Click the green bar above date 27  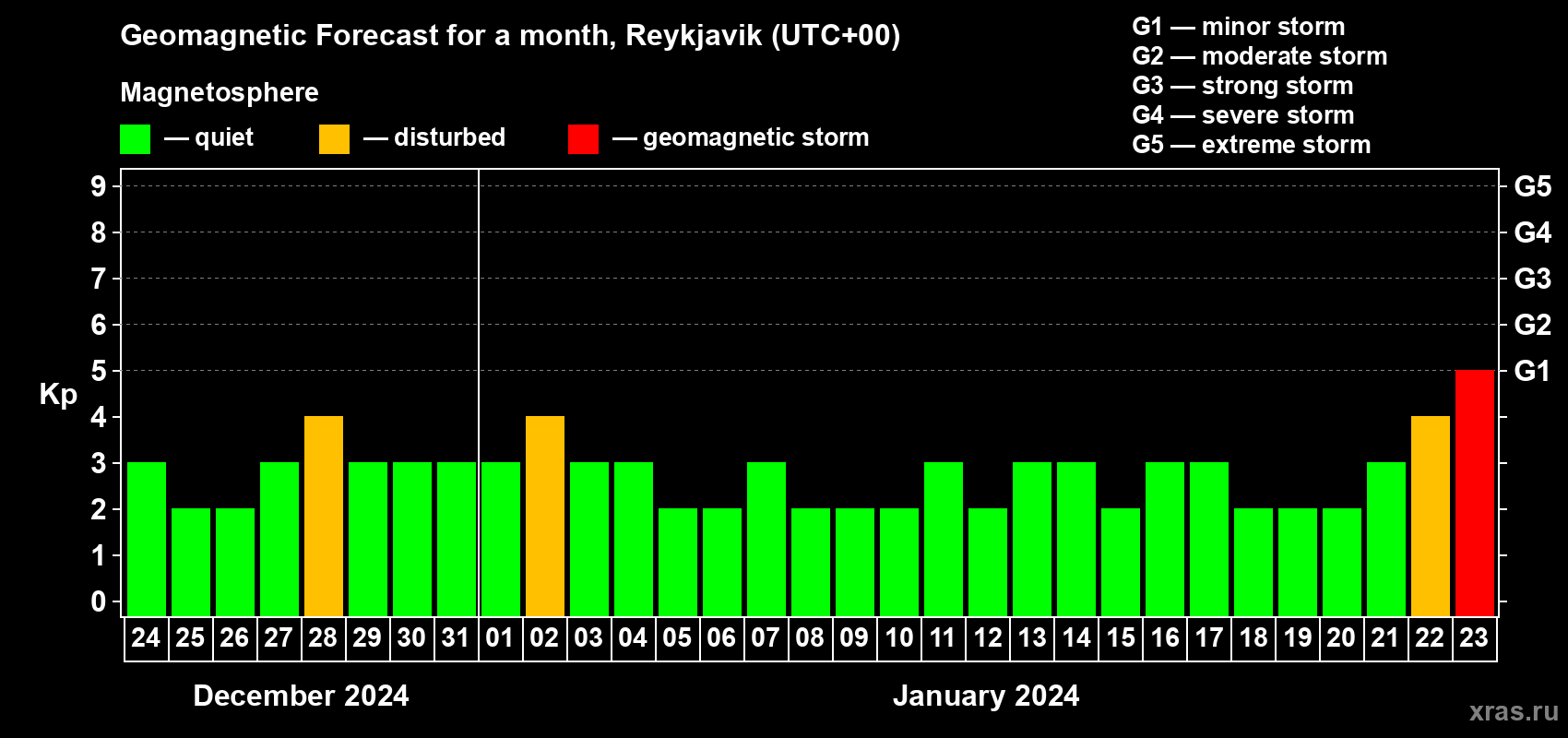click(279, 539)
